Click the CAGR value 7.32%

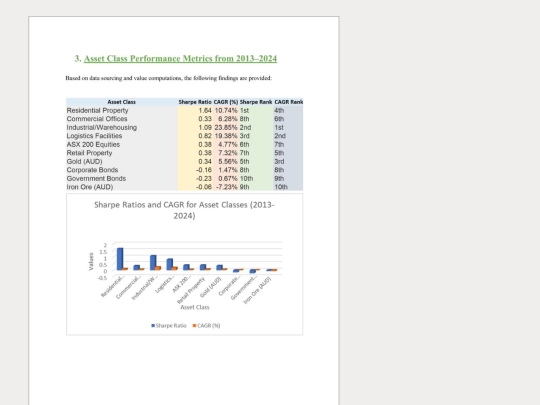[228, 153]
